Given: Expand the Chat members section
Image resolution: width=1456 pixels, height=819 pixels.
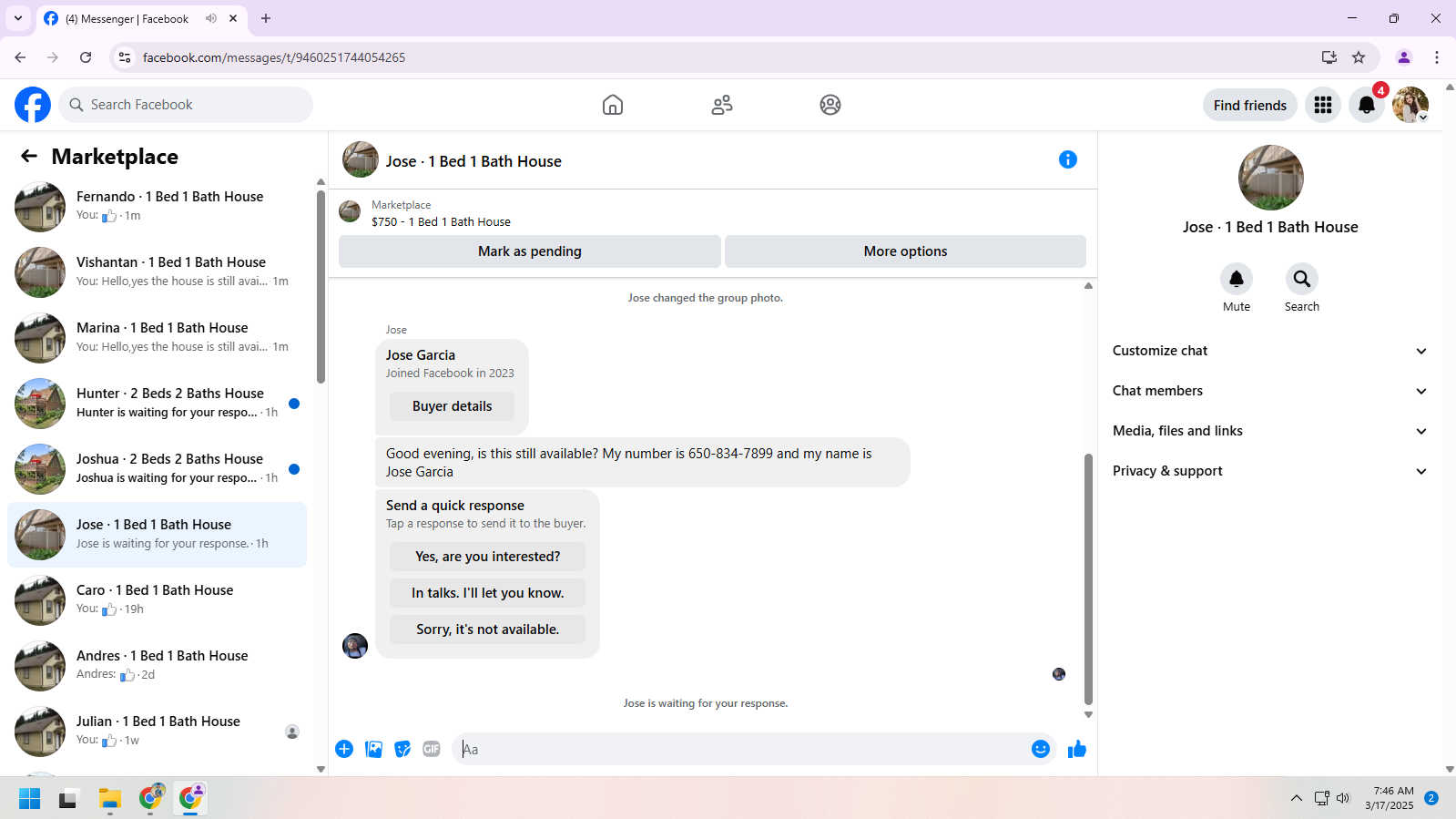Looking at the screenshot, I should click(1269, 391).
